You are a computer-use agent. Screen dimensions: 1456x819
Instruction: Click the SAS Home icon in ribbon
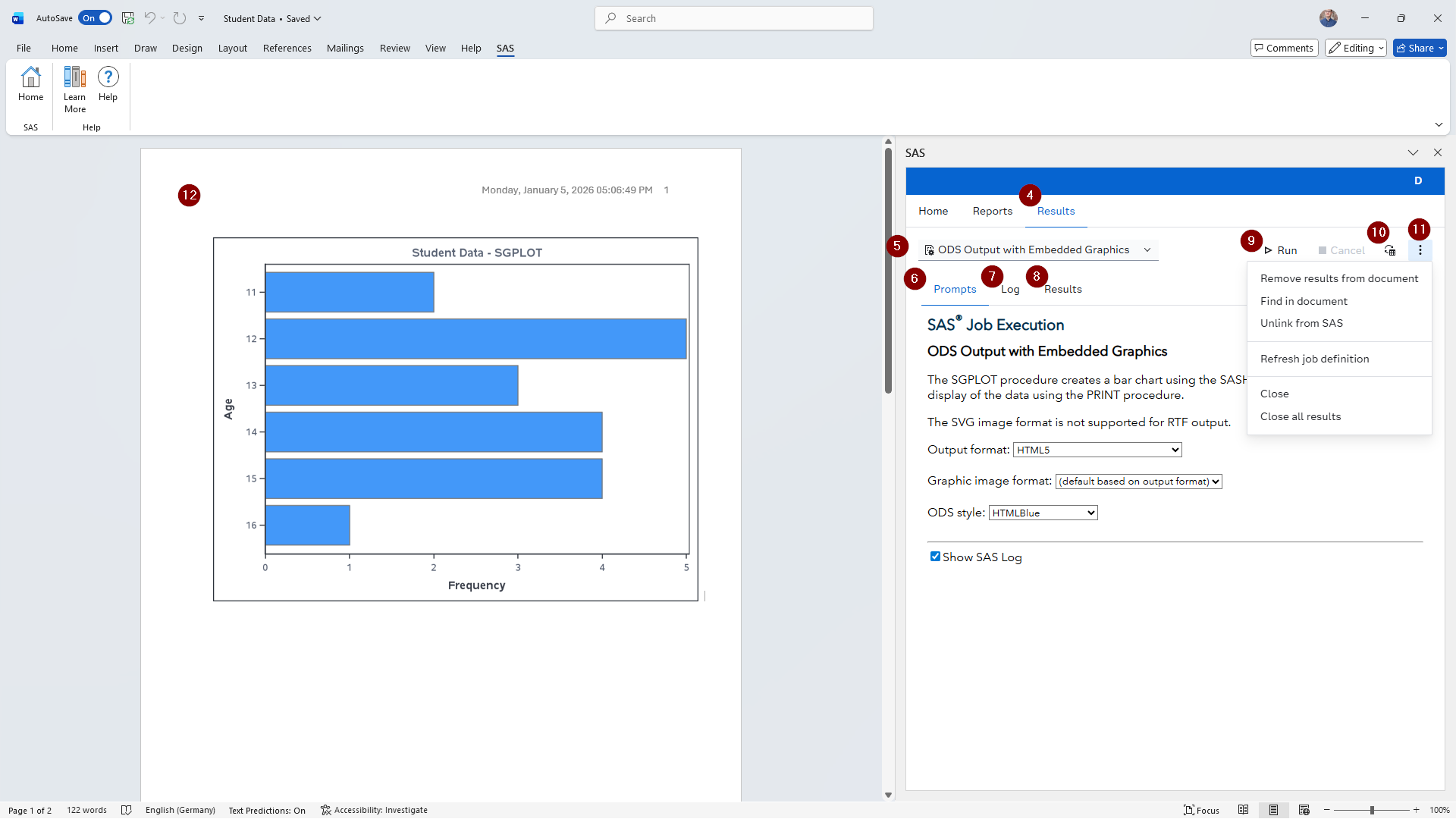pos(30,77)
